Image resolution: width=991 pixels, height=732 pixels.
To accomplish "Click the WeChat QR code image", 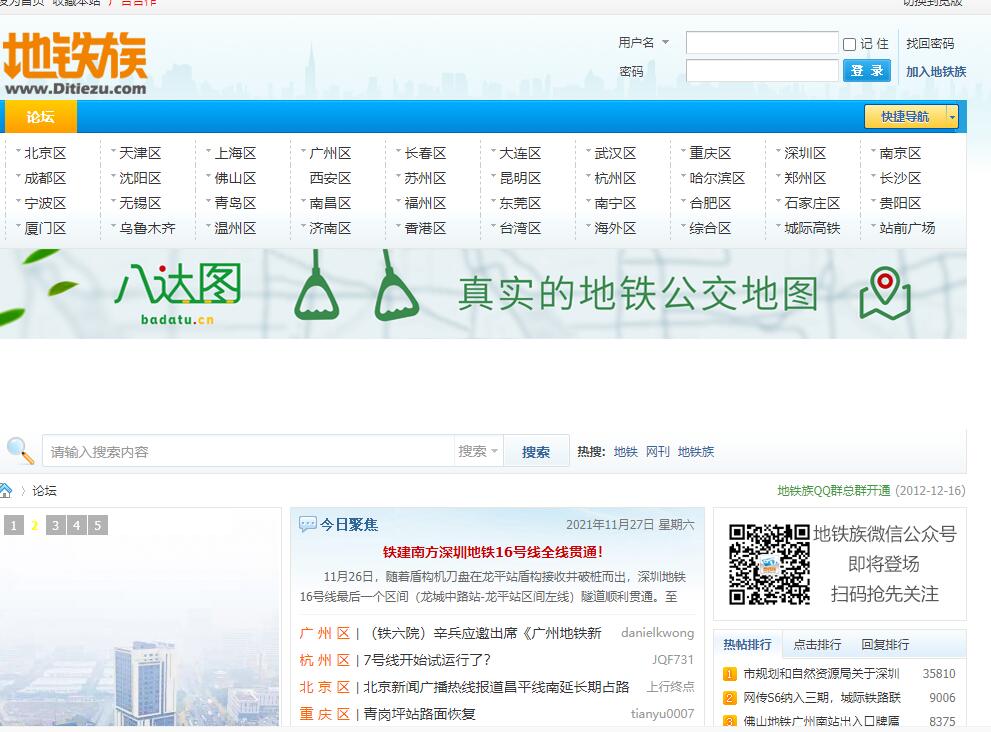I will (768, 564).
